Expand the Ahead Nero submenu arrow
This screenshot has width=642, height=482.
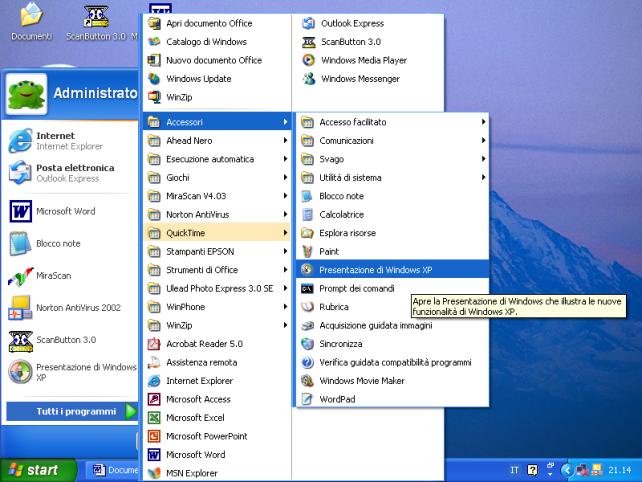285,140
